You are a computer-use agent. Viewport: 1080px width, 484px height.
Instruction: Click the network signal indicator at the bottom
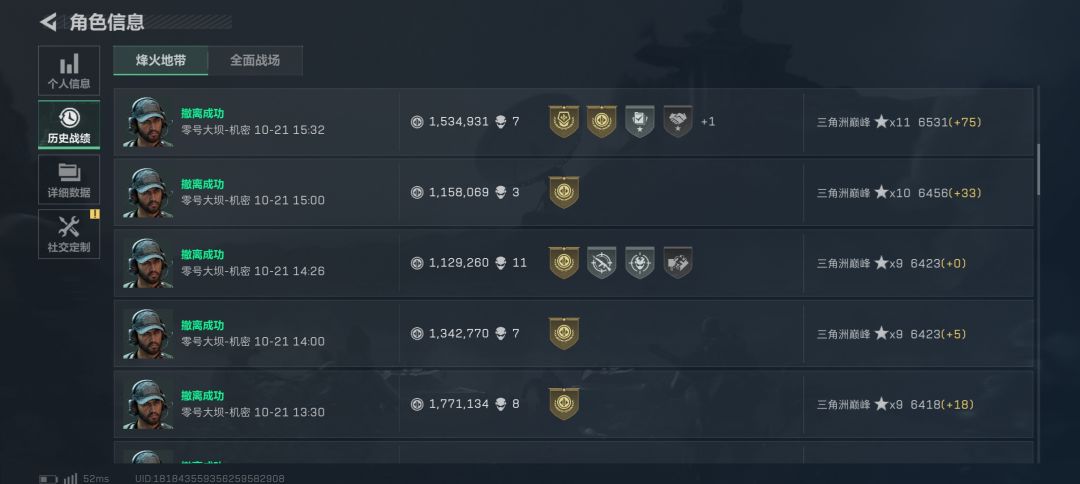(x=70, y=478)
